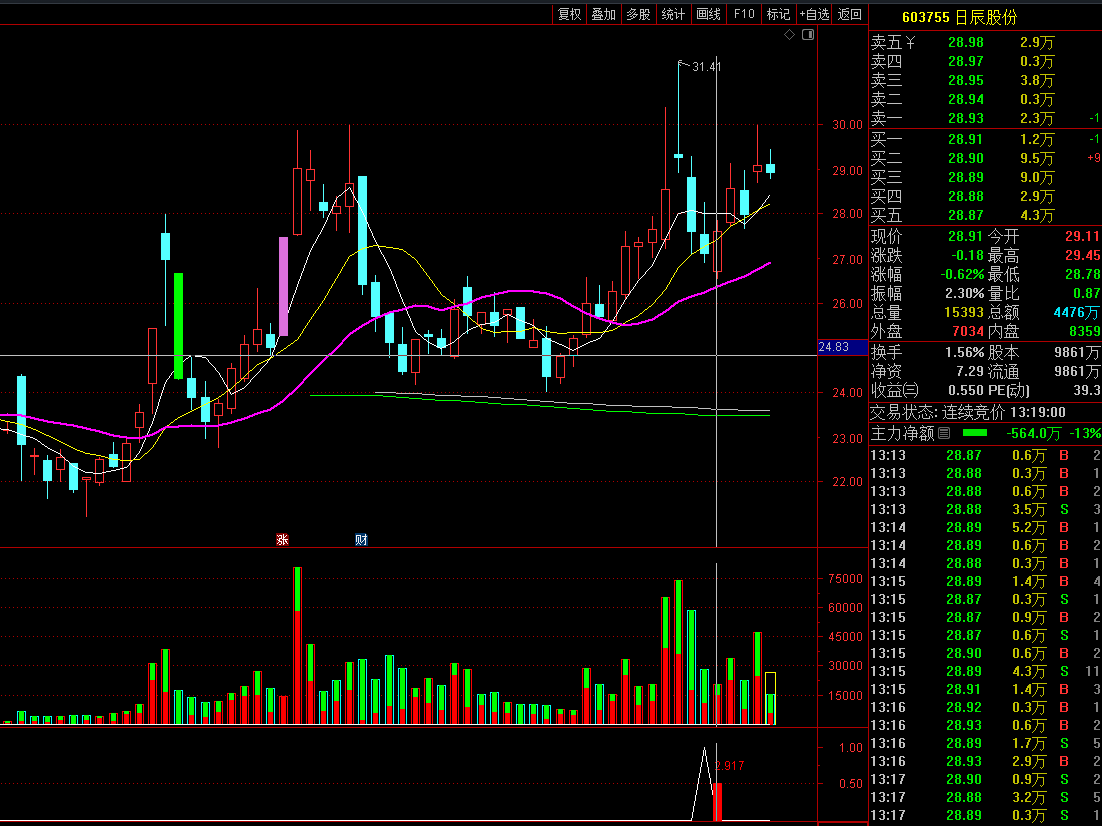Click the 2.917 indicator value label
The width and height of the screenshot is (1102, 826).
(x=730, y=766)
